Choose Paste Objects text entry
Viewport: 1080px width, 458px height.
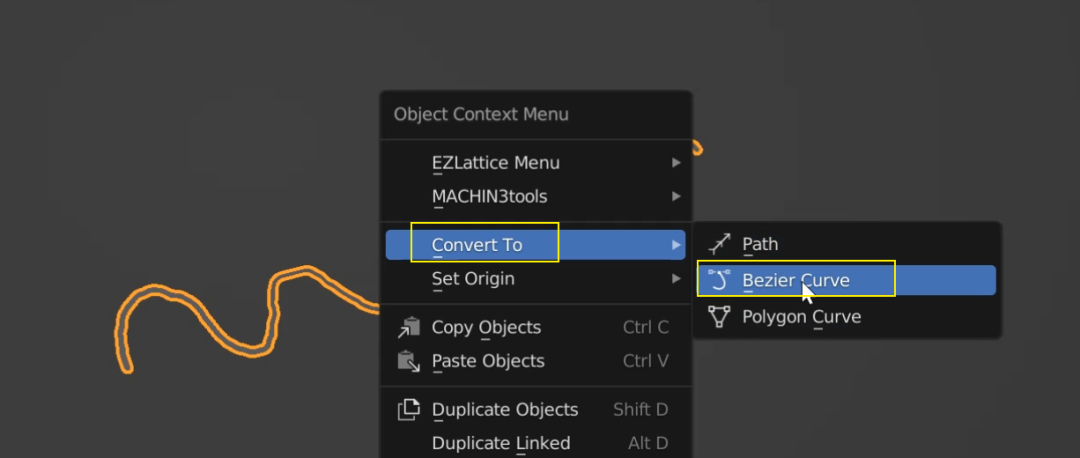pos(488,361)
